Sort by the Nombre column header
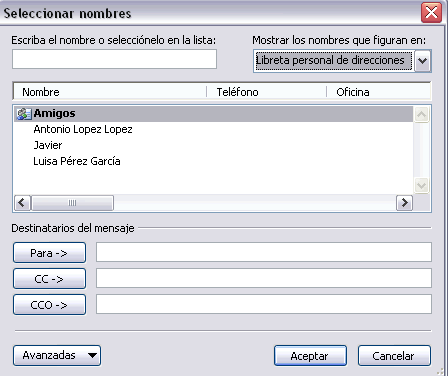The width and height of the screenshot is (448, 376). pyautogui.click(x=110, y=92)
